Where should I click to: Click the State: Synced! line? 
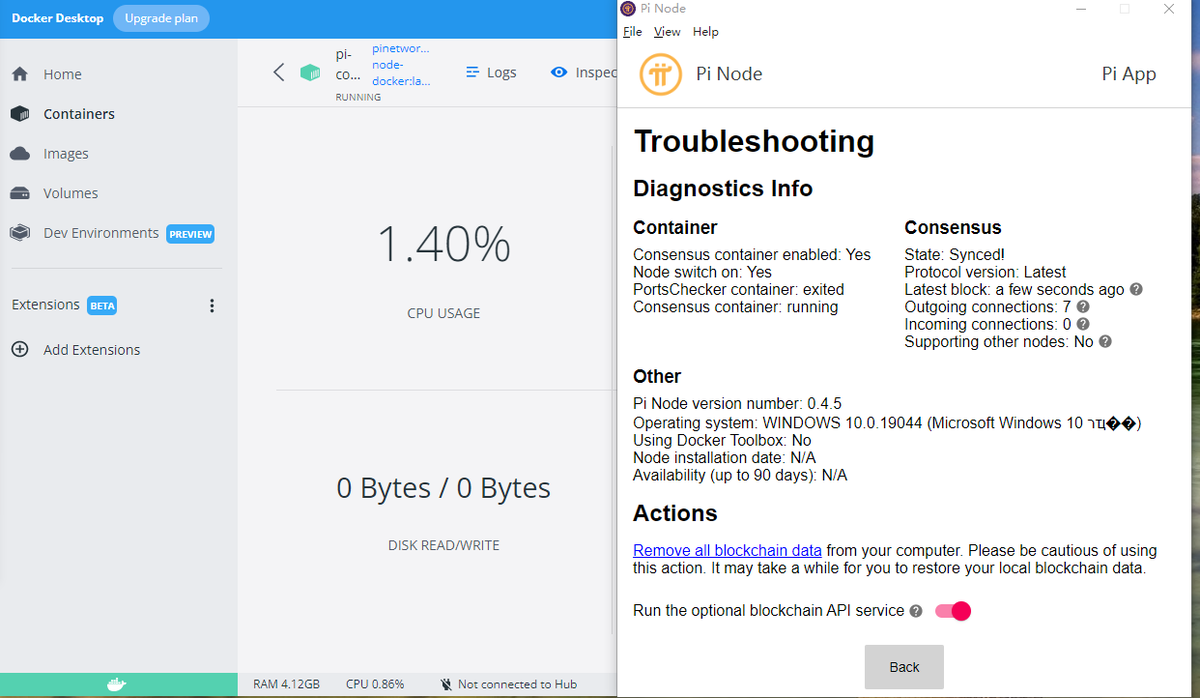coord(955,255)
